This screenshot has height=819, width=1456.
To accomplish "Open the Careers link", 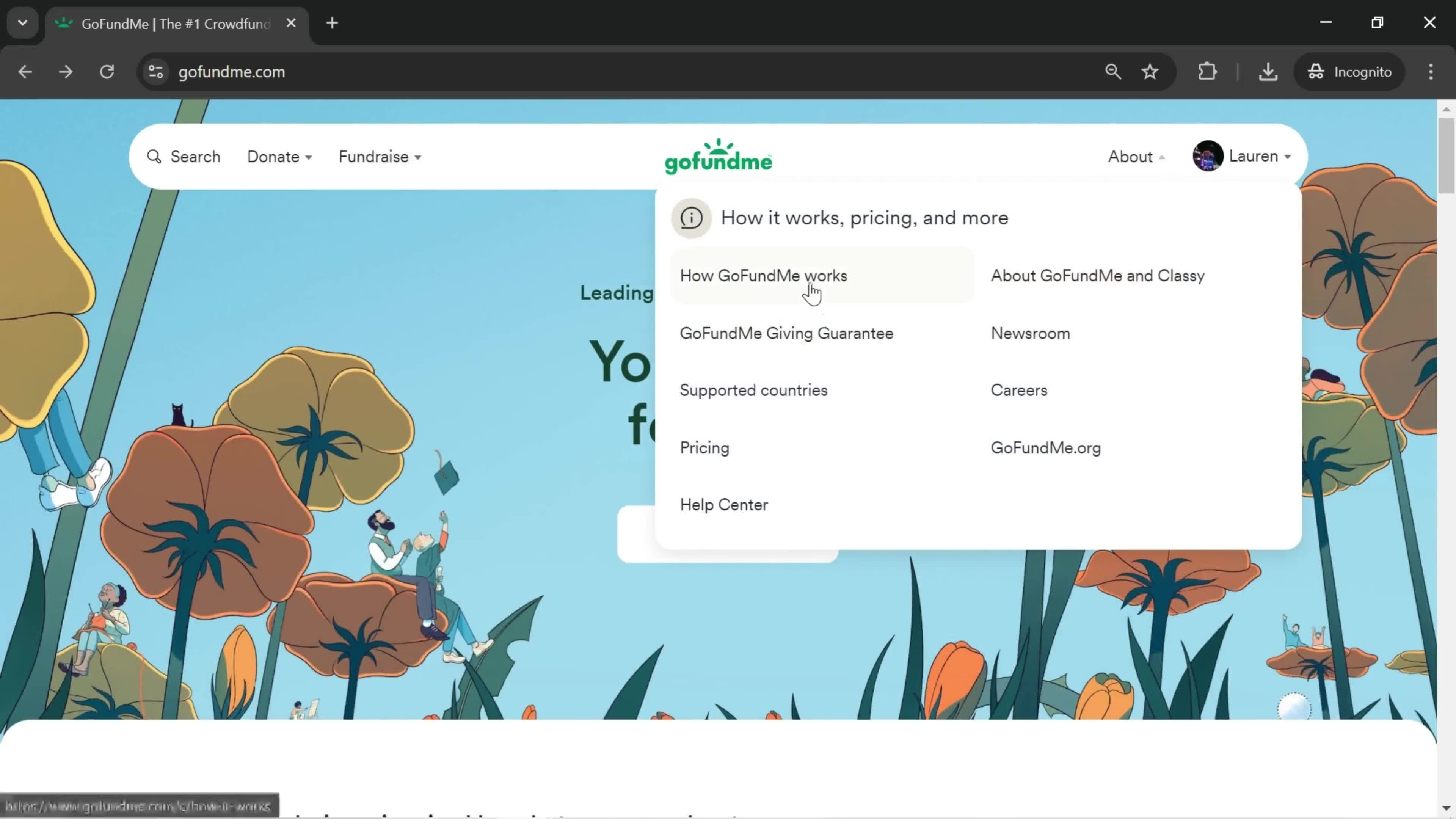I will [x=1018, y=391].
